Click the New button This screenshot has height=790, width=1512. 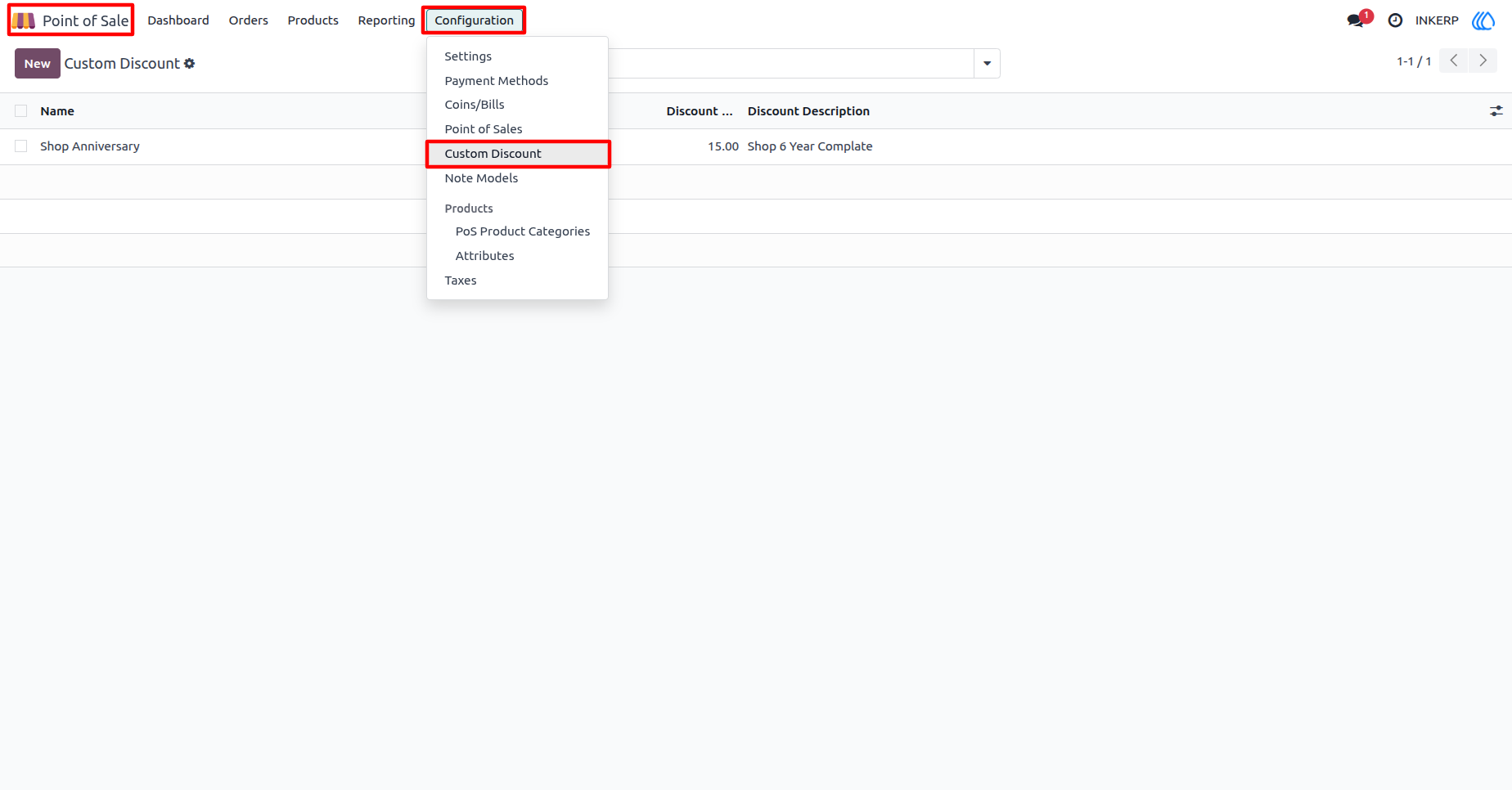38,64
